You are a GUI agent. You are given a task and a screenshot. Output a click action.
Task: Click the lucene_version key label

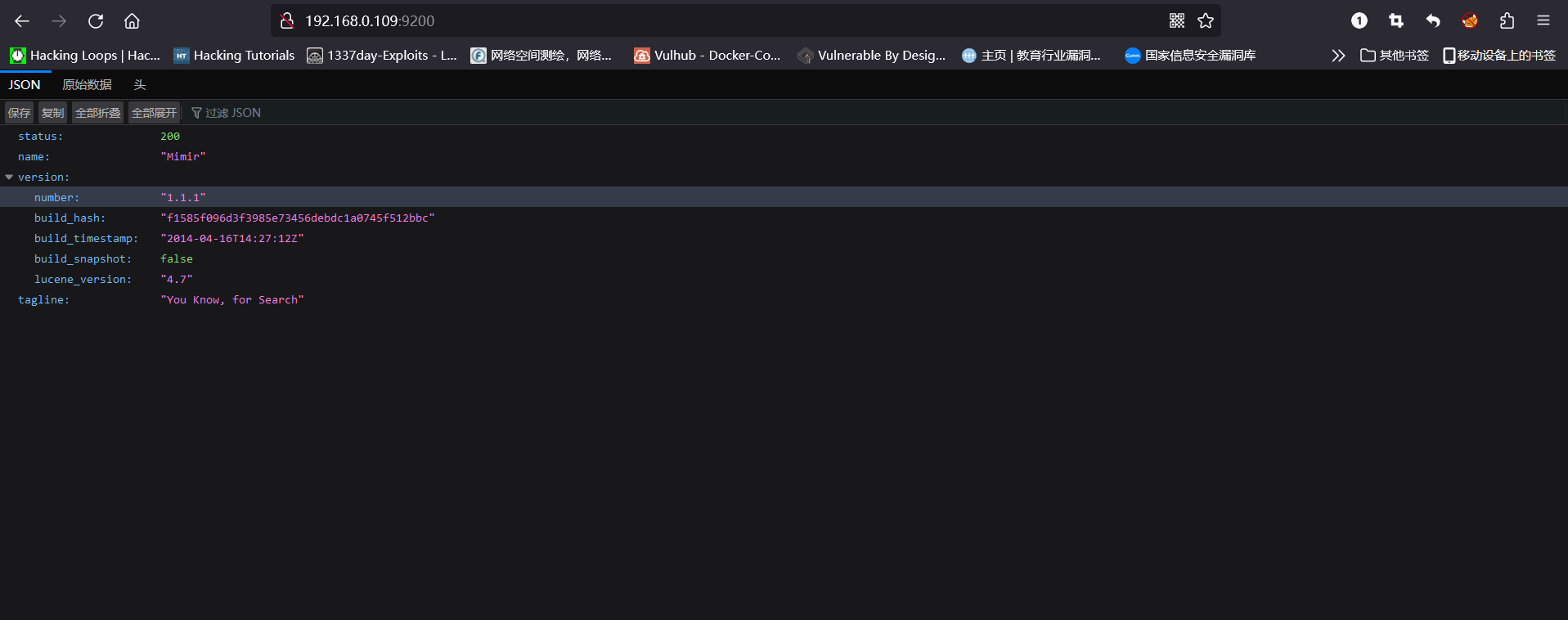83,280
